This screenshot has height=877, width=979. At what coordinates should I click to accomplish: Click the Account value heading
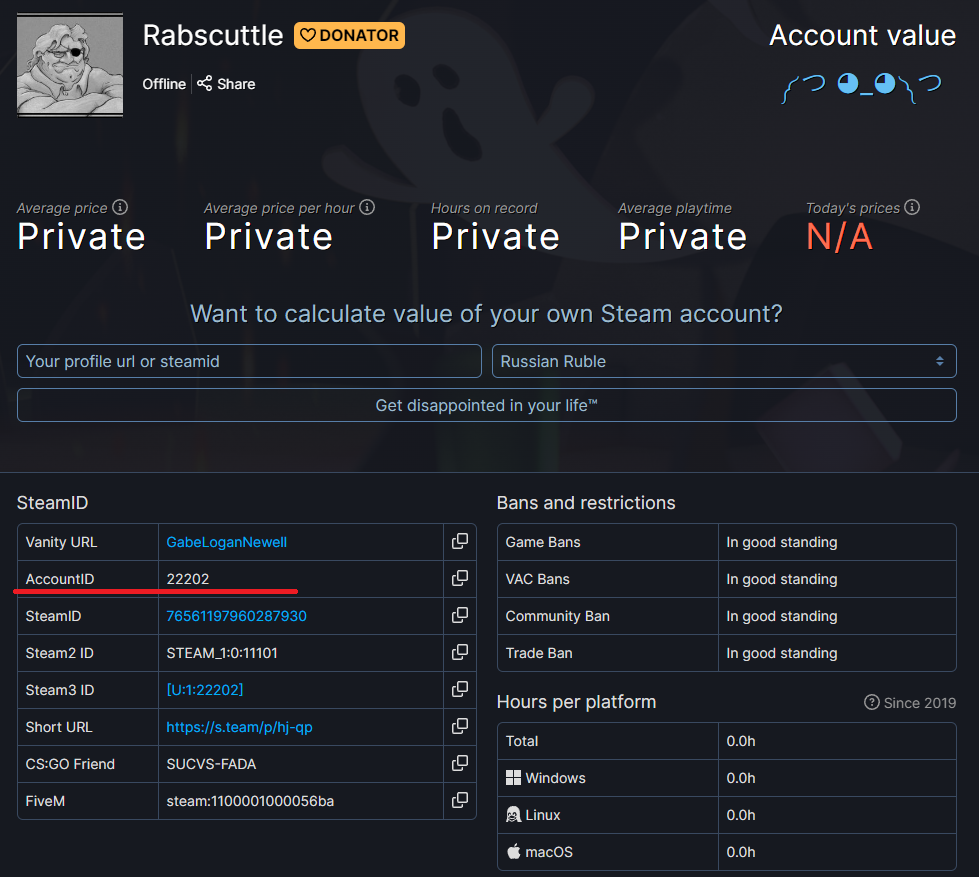click(x=862, y=36)
